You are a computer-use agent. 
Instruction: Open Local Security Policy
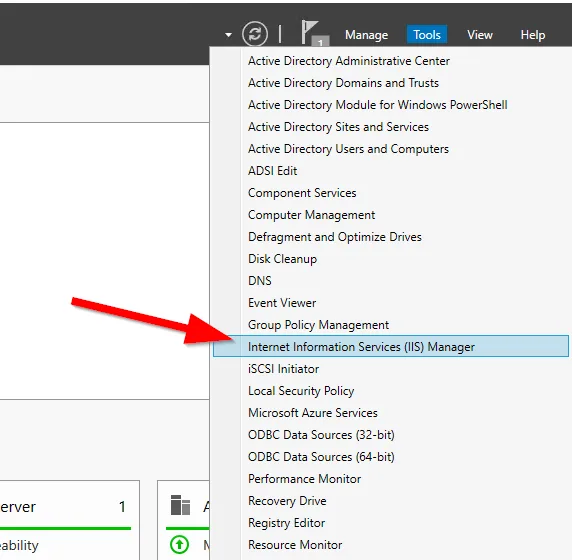tap(301, 391)
